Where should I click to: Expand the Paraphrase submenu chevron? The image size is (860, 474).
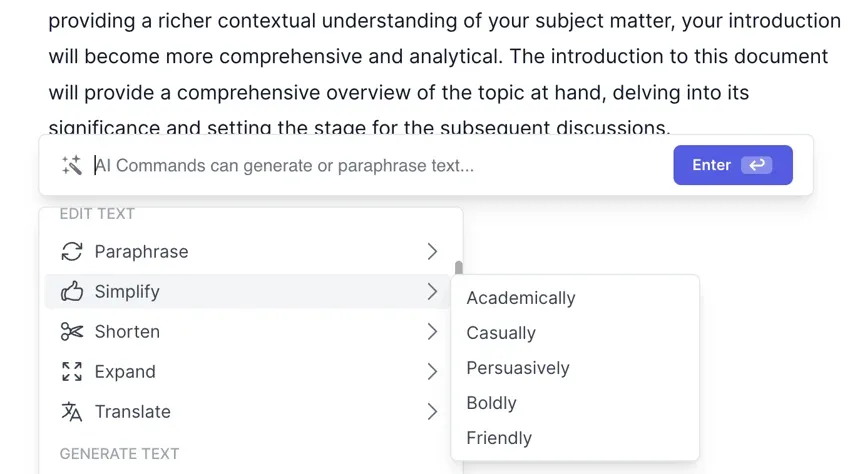pyautogui.click(x=432, y=252)
